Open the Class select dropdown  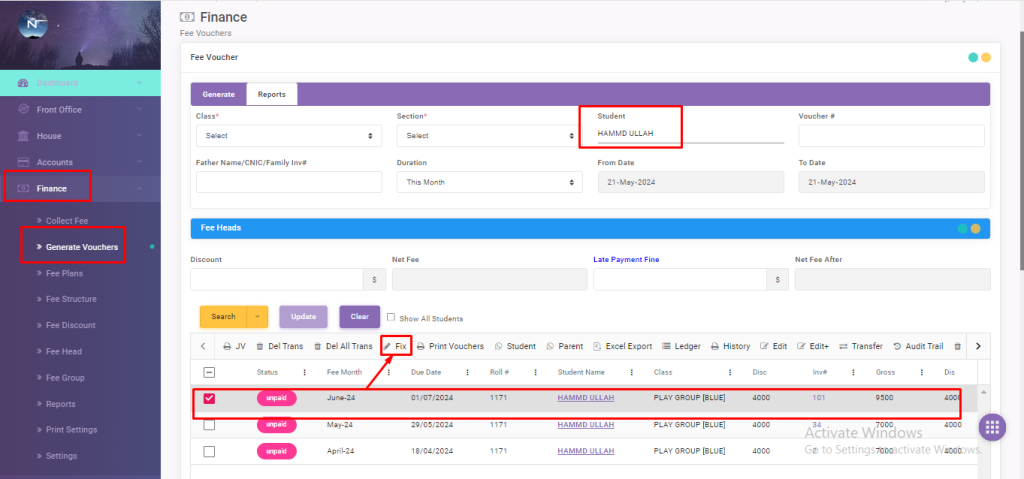point(289,135)
